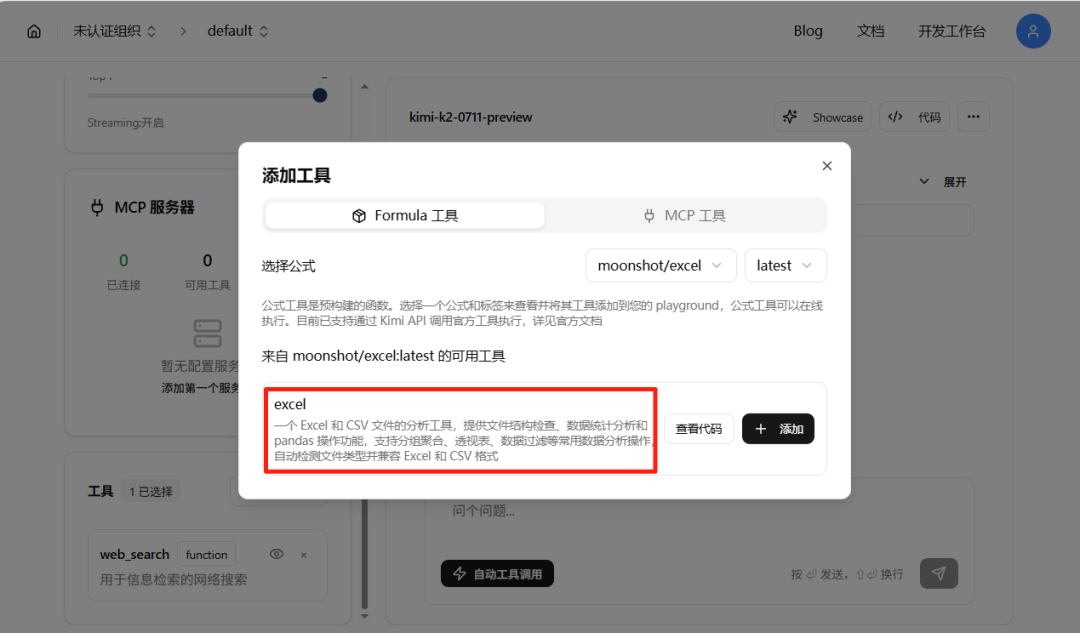
Task: Click the function tag on web_search
Action: [x=206, y=554]
